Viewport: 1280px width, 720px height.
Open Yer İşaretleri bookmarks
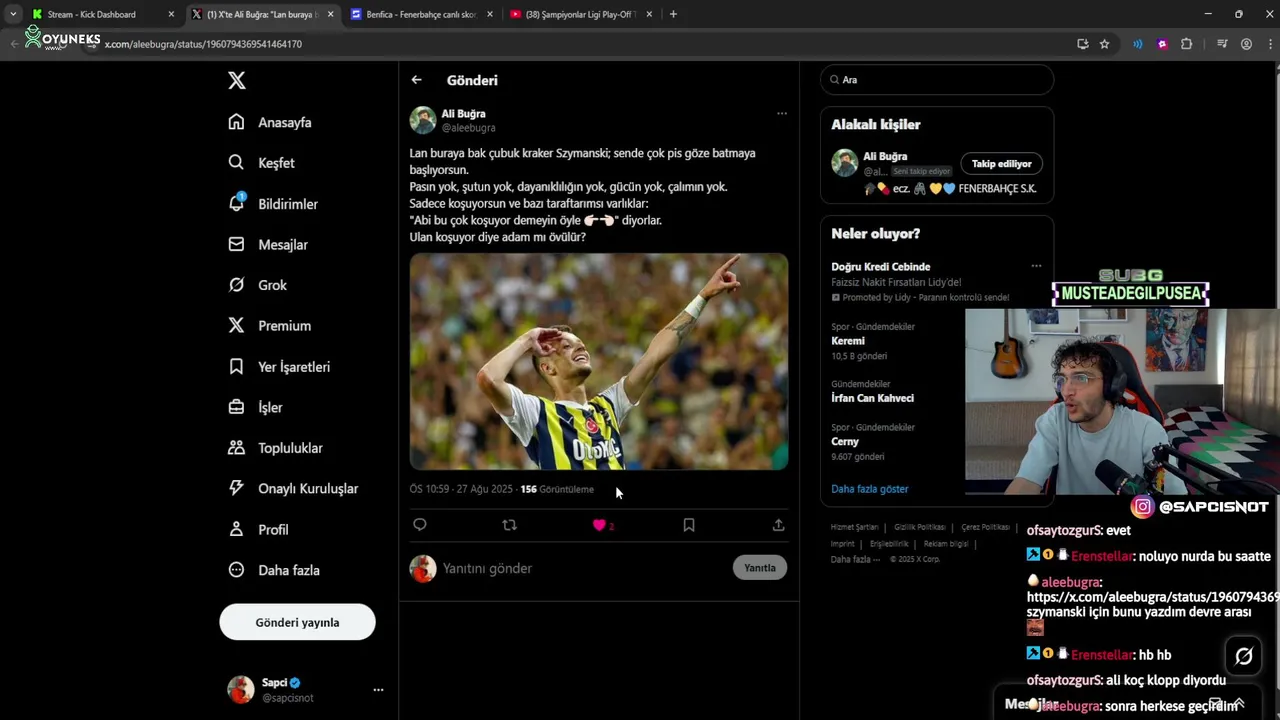coord(279,367)
